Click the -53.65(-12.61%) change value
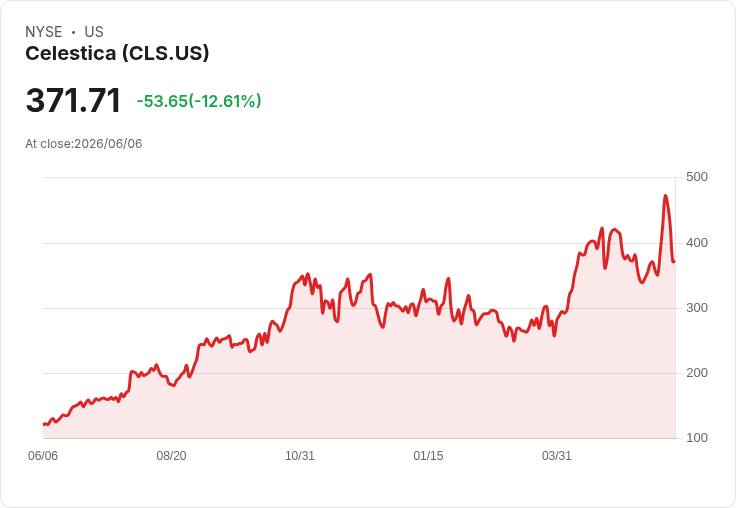Viewport: 736px width, 508px height. (199, 101)
